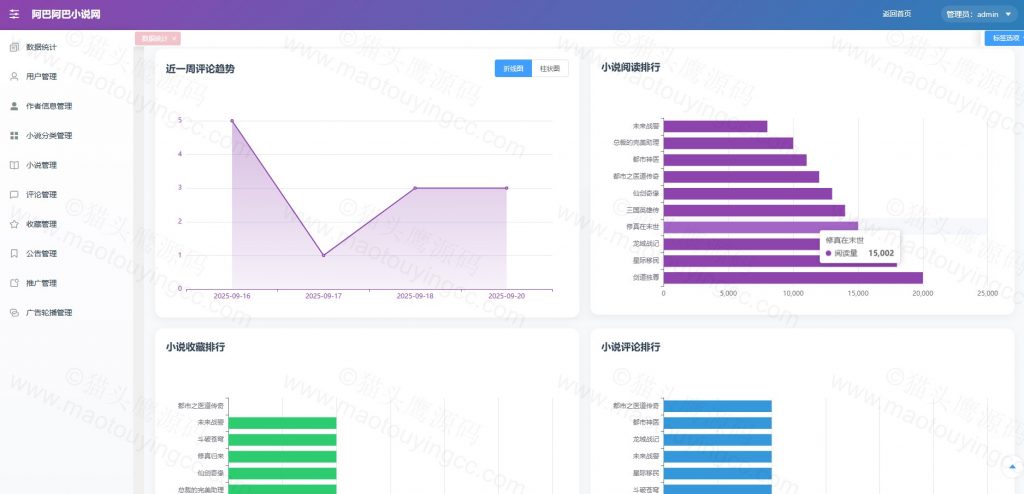1024x494 pixels.
Task: Open 数据统计 menu item
Action: pos(67,47)
